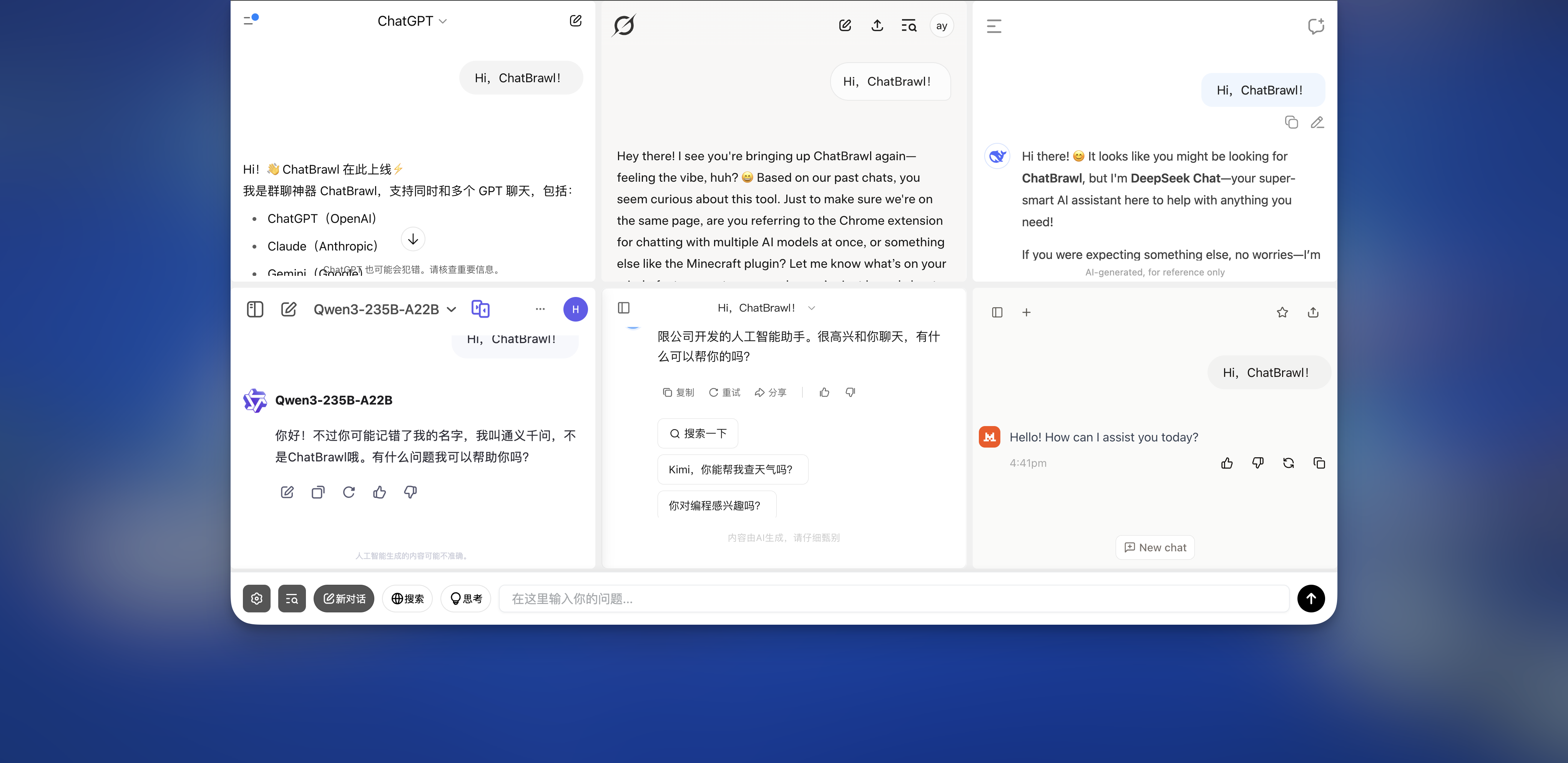Expand Qwen3-235B-A22B model dropdown
The image size is (1568, 763).
click(385, 309)
